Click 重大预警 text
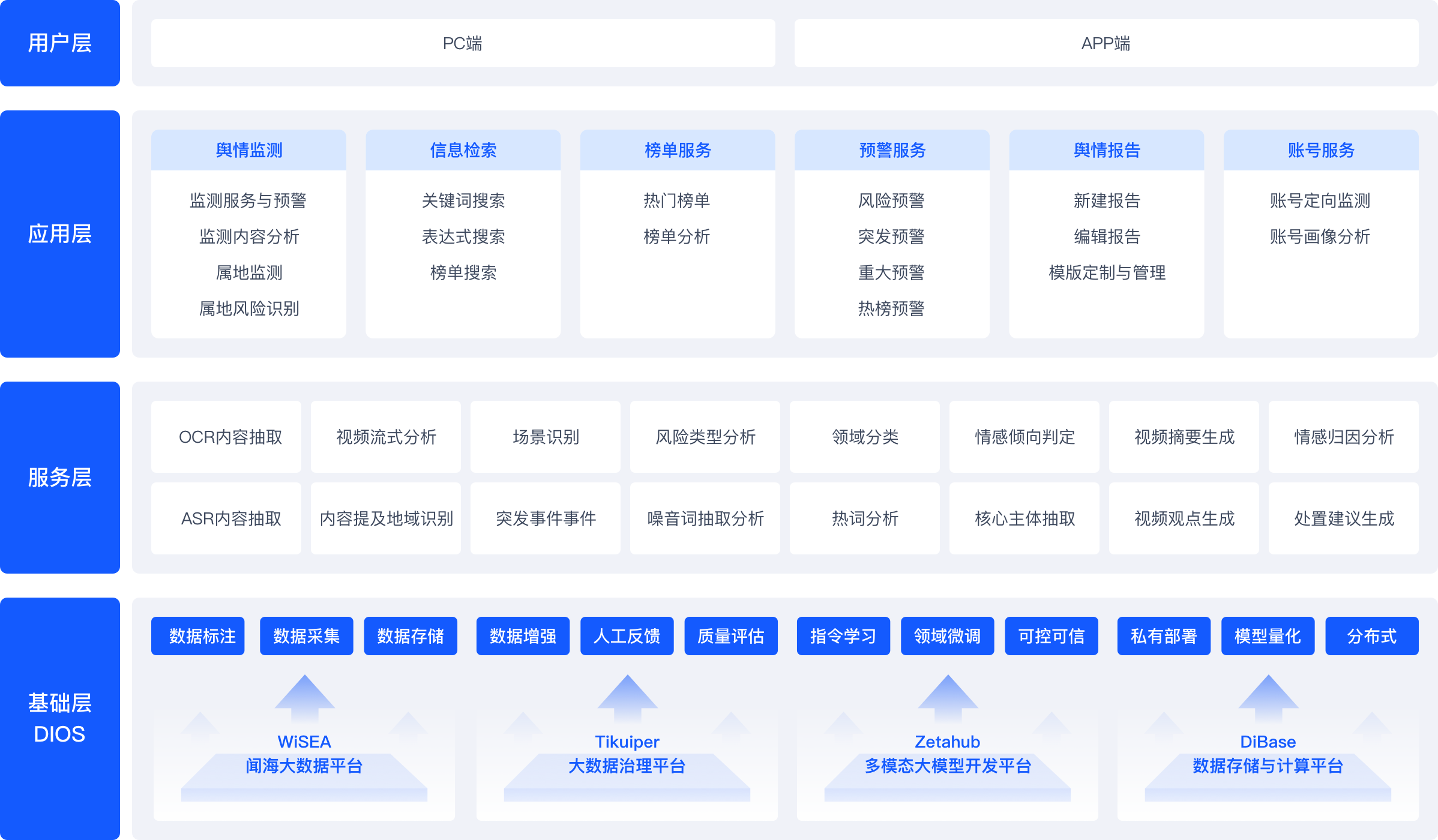 click(x=891, y=272)
